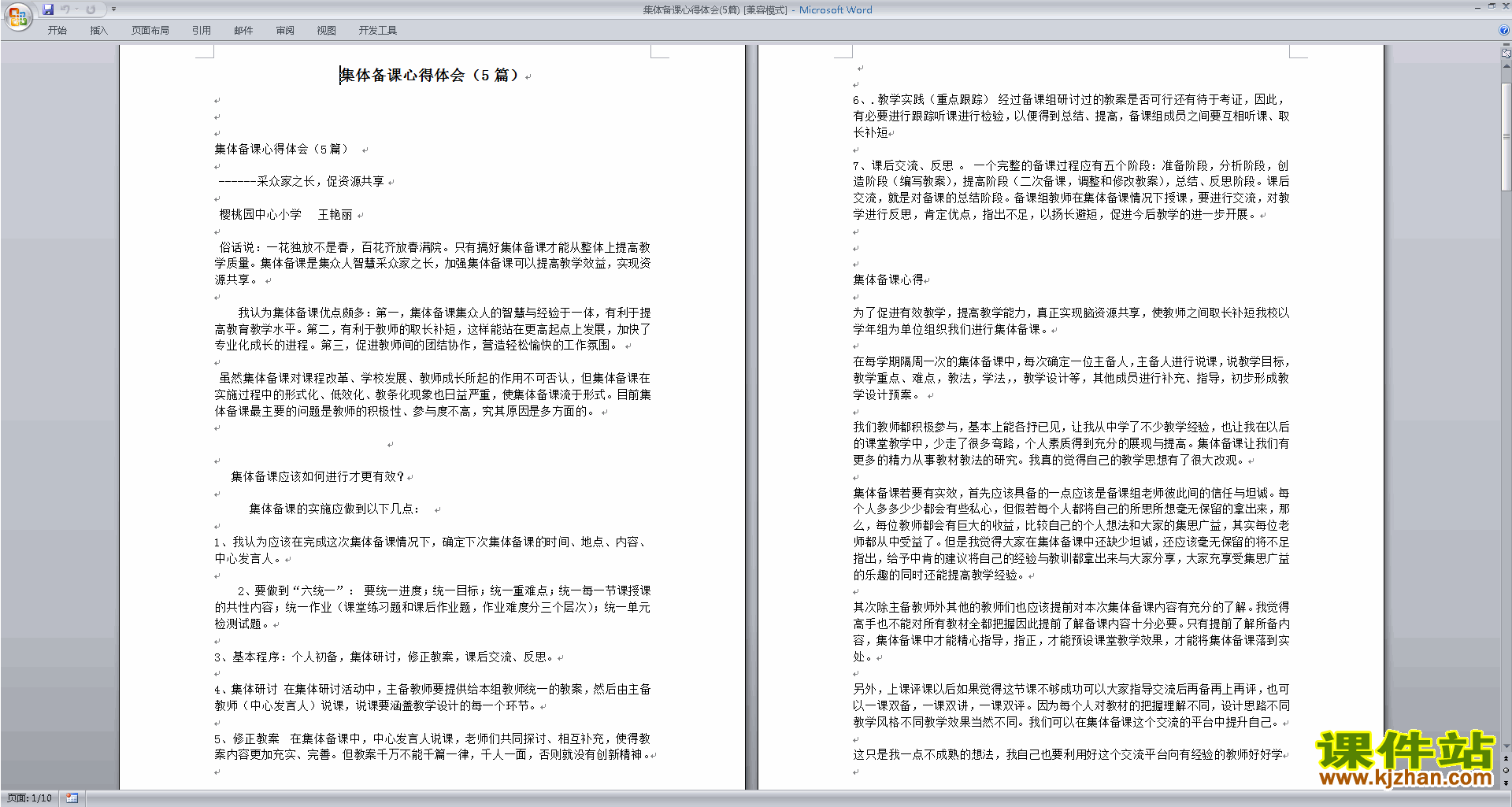Expand Customize Quick Access Toolbar arrow
This screenshot has width=1512, height=807.
(x=114, y=9)
